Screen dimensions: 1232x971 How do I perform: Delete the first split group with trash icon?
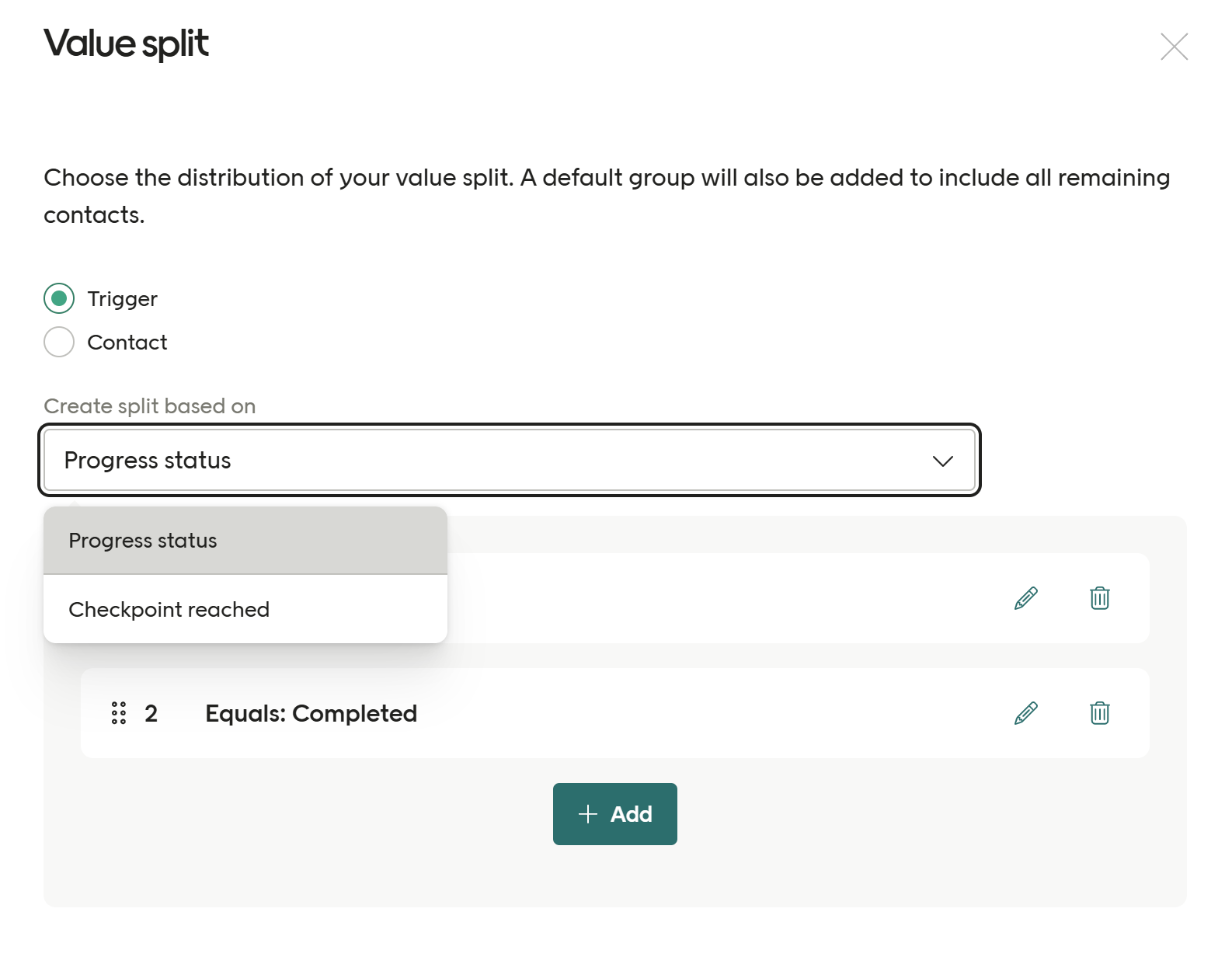tap(1099, 599)
